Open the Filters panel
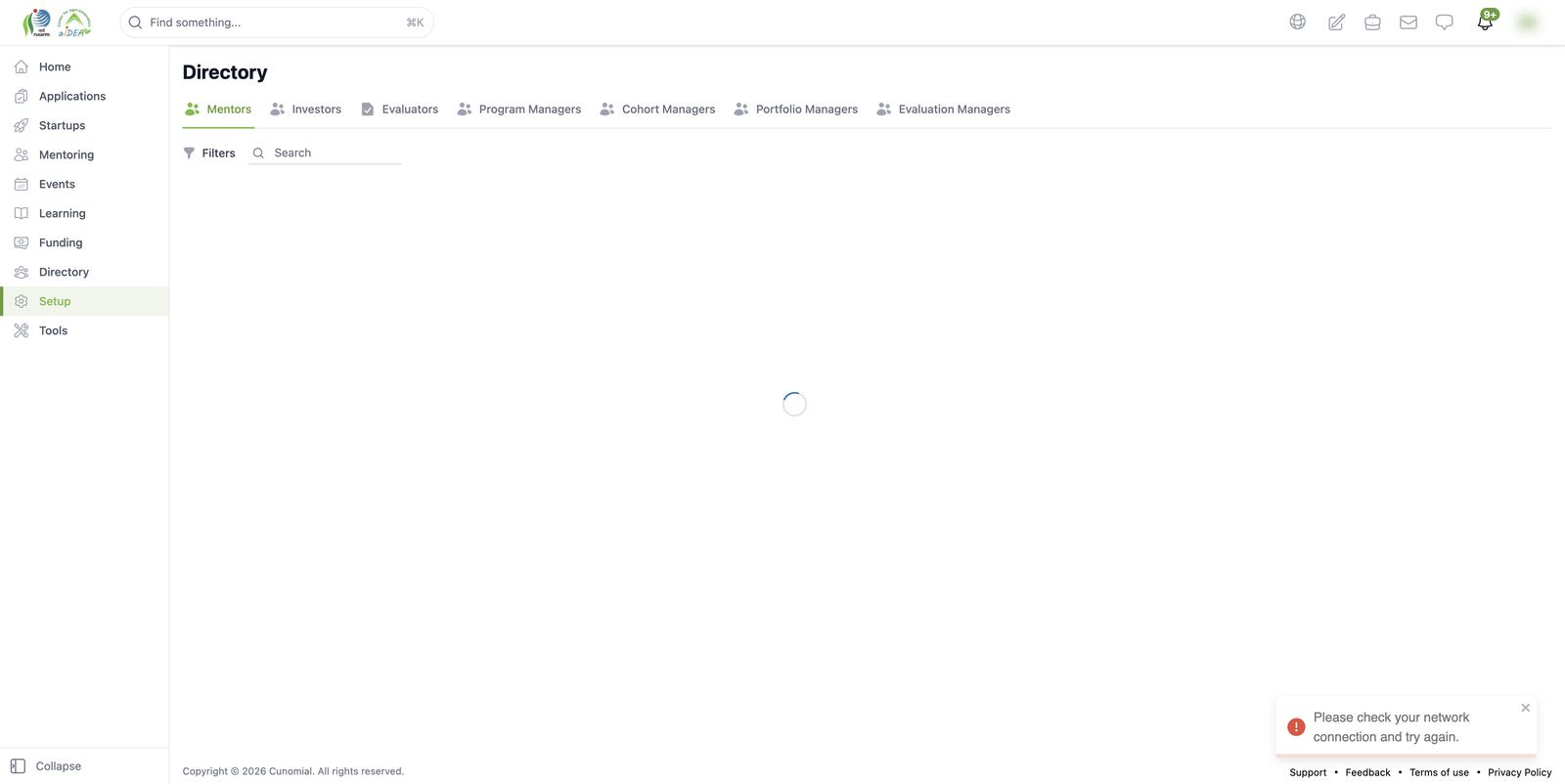1565x784 pixels. (209, 153)
